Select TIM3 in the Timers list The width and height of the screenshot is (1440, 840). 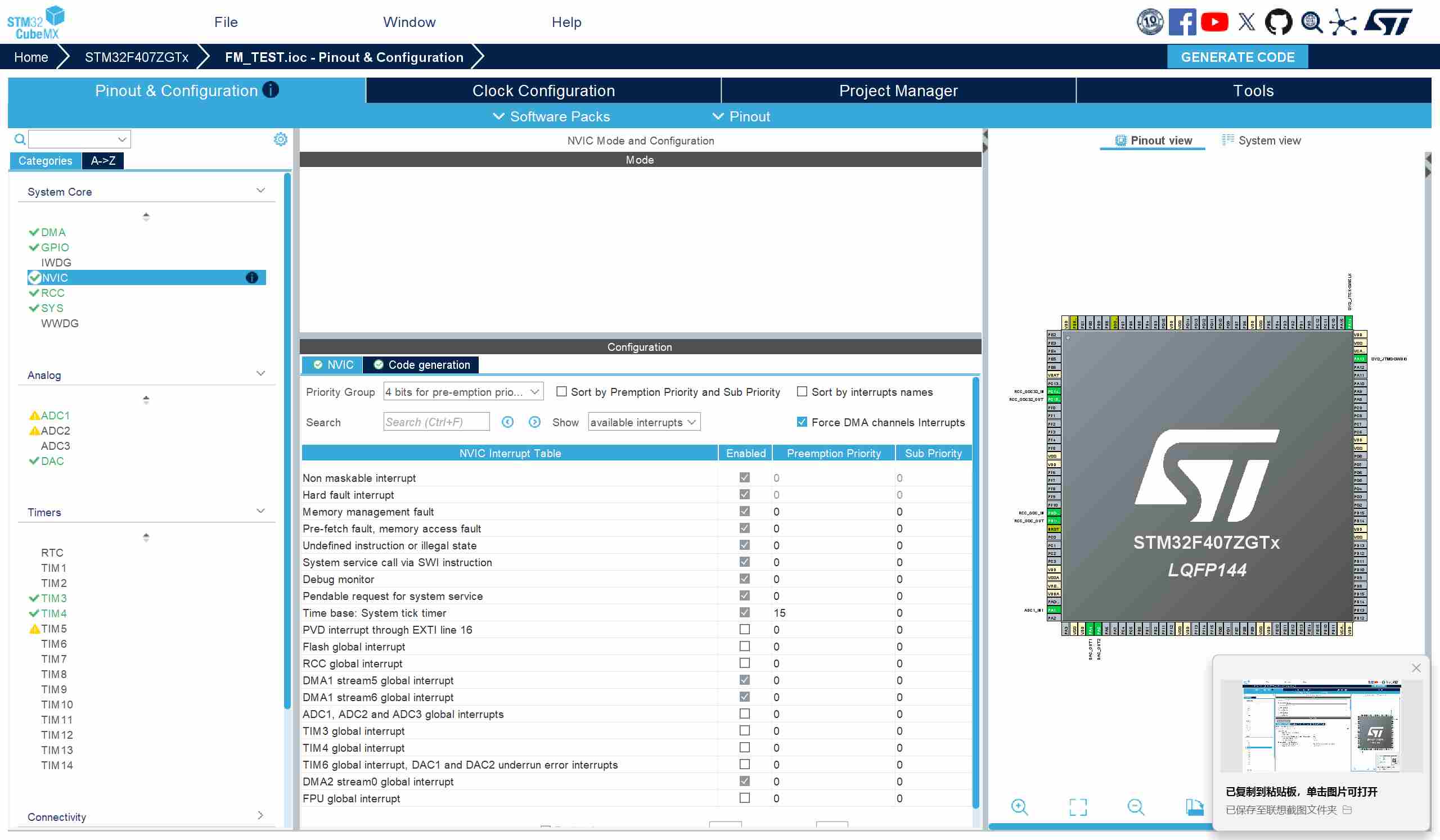[x=53, y=598]
